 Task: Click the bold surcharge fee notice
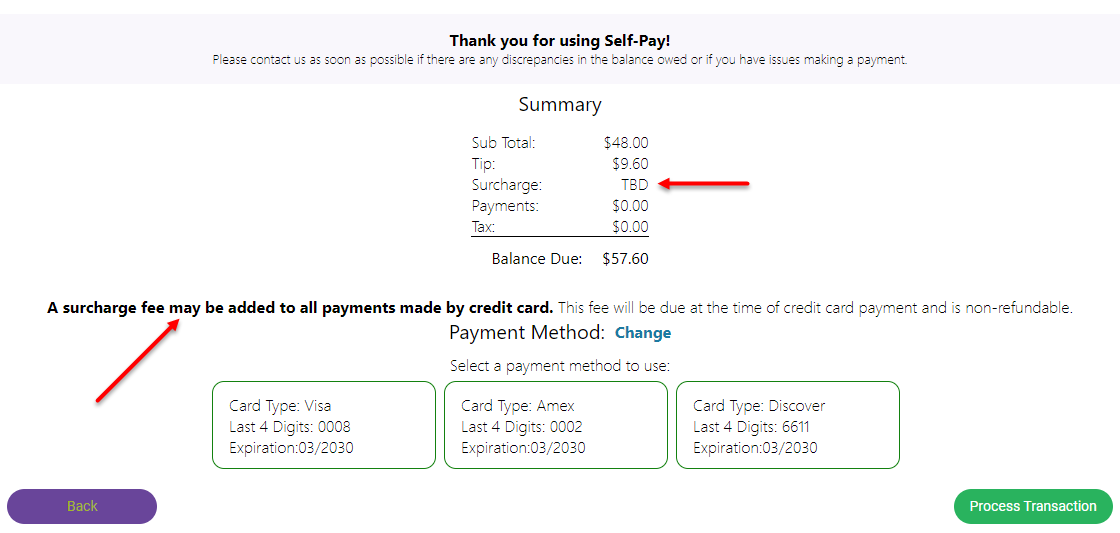[x=300, y=308]
